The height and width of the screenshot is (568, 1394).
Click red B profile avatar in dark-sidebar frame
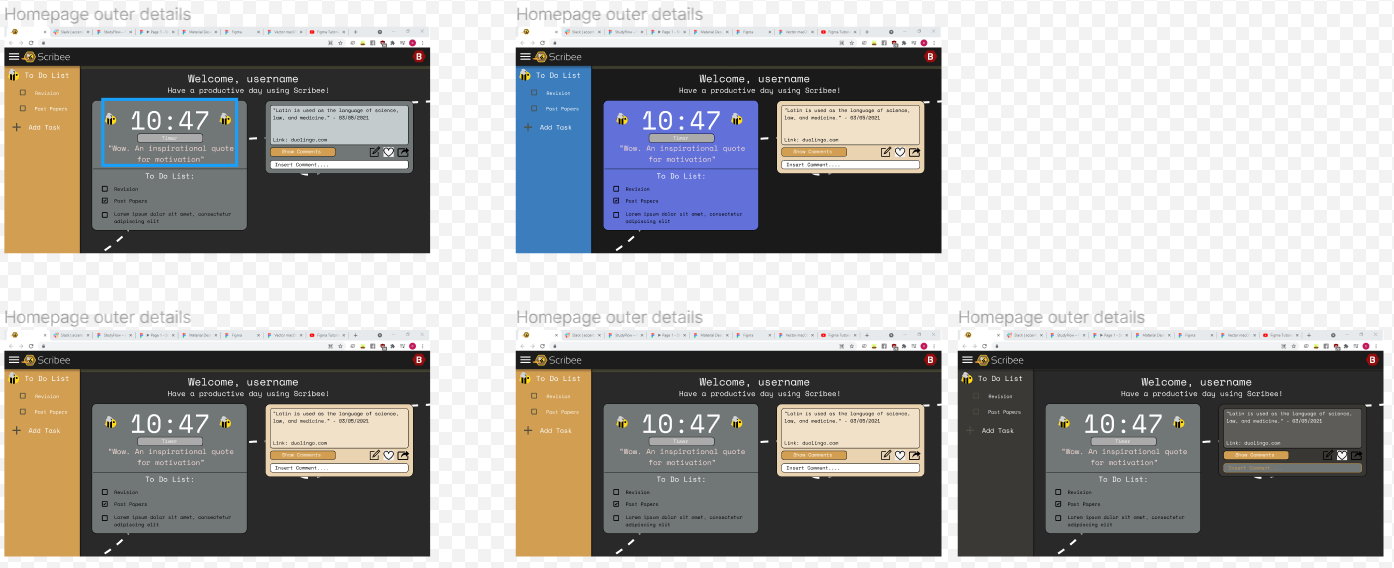pos(1373,360)
